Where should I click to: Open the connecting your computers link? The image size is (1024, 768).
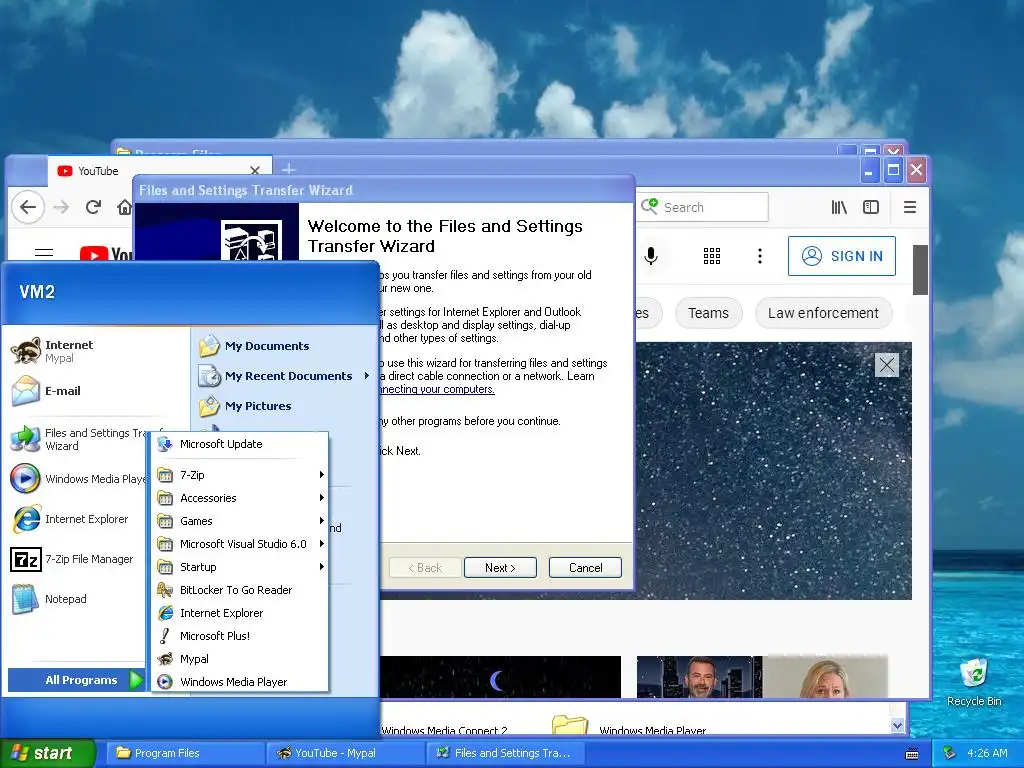(436, 389)
